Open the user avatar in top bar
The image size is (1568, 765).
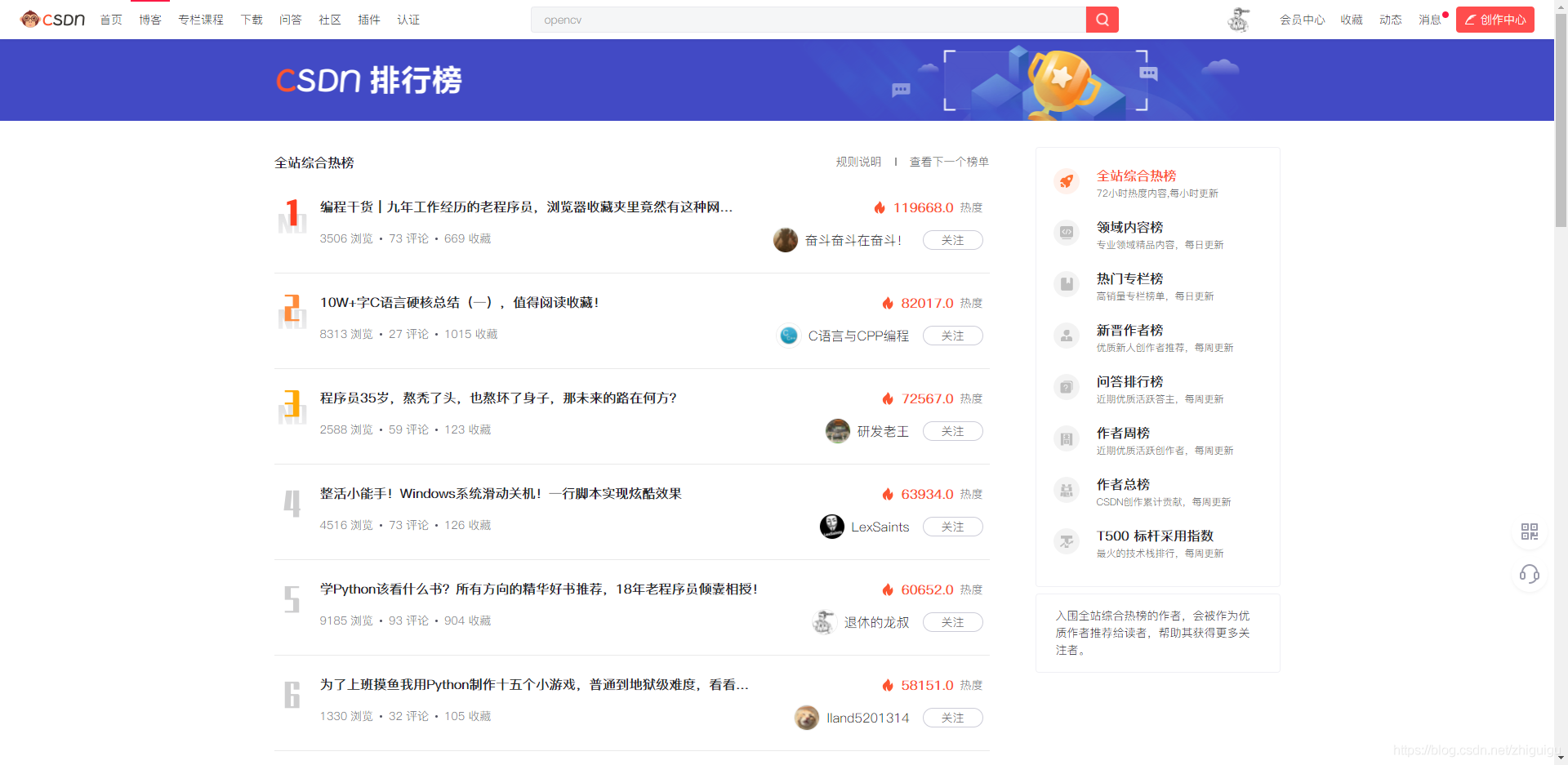pyautogui.click(x=1239, y=20)
